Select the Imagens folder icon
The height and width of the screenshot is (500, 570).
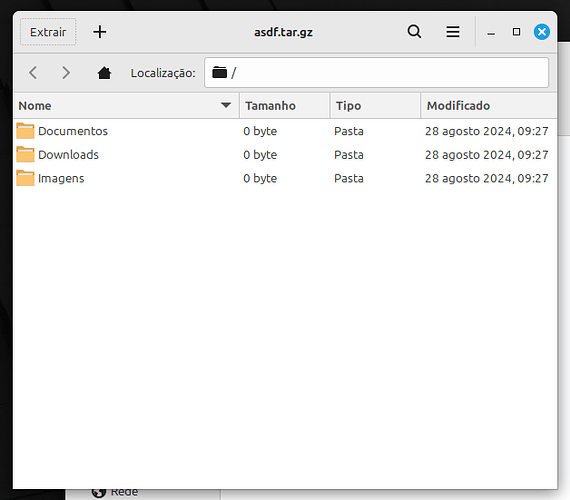coord(25,178)
